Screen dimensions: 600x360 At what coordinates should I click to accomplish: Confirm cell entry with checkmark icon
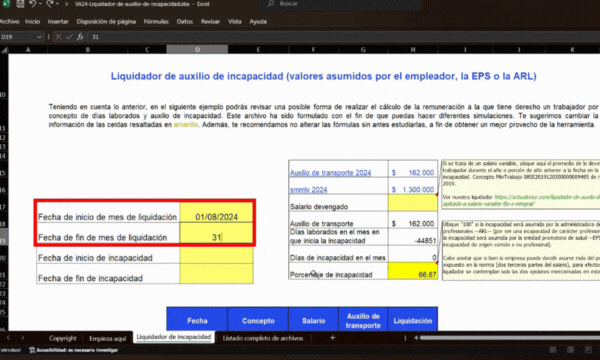pos(69,37)
